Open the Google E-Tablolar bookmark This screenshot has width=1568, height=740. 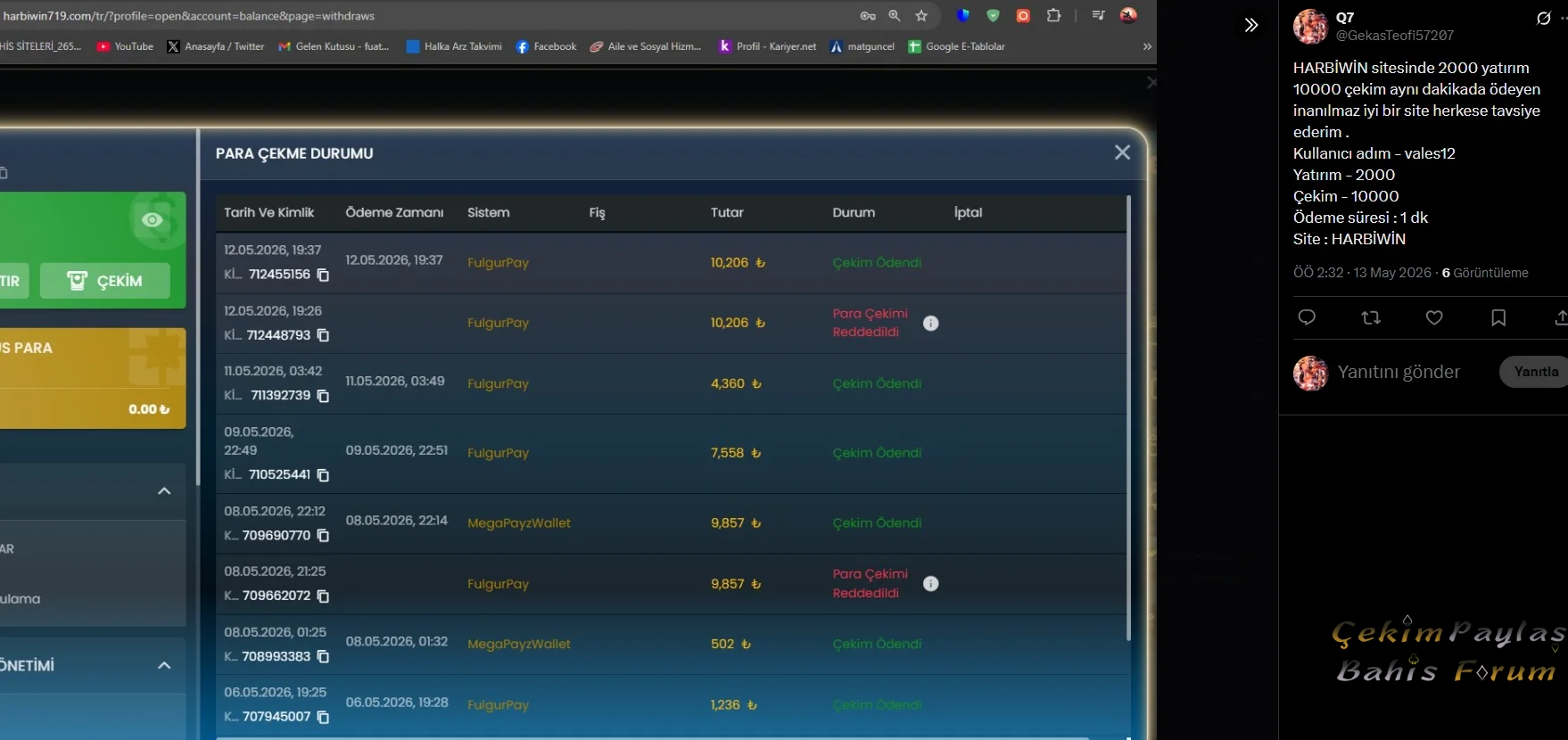(956, 46)
